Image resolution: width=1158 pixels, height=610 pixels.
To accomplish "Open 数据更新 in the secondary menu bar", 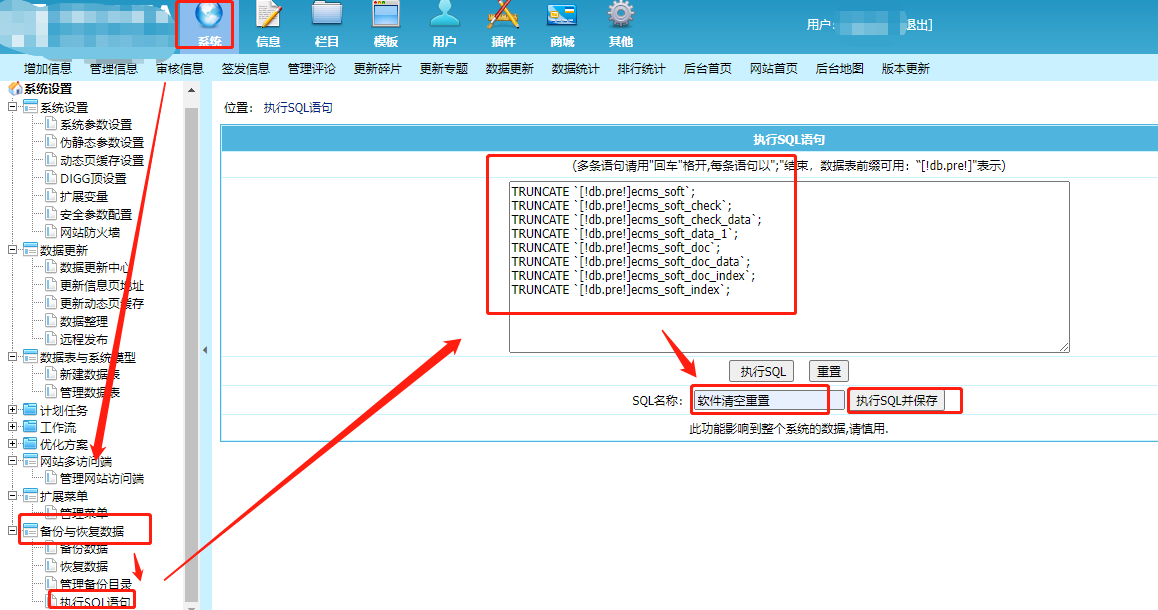I will 509,69.
